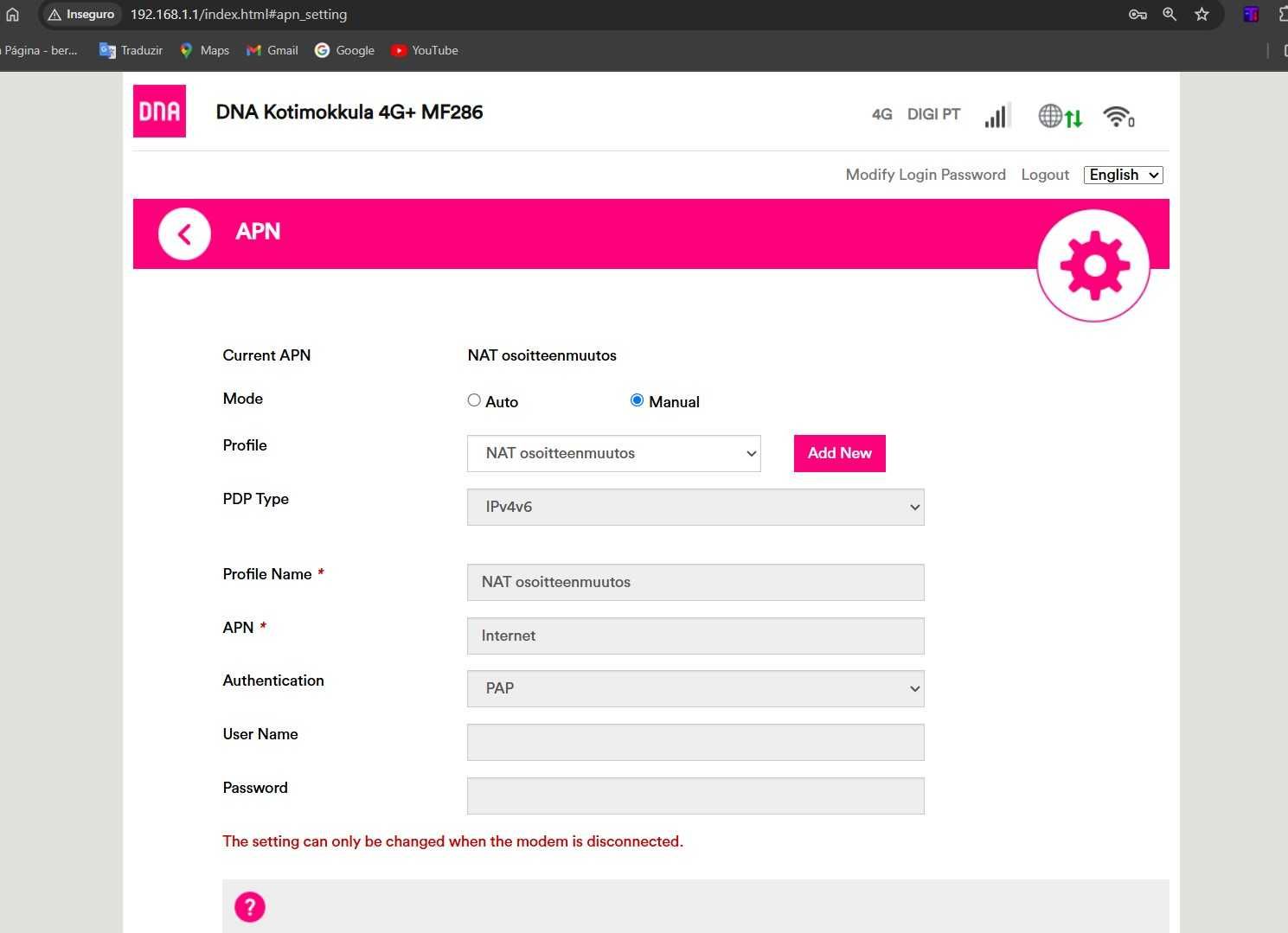The width and height of the screenshot is (1288, 933).
Task: Click the DNA logo
Action: (159, 111)
